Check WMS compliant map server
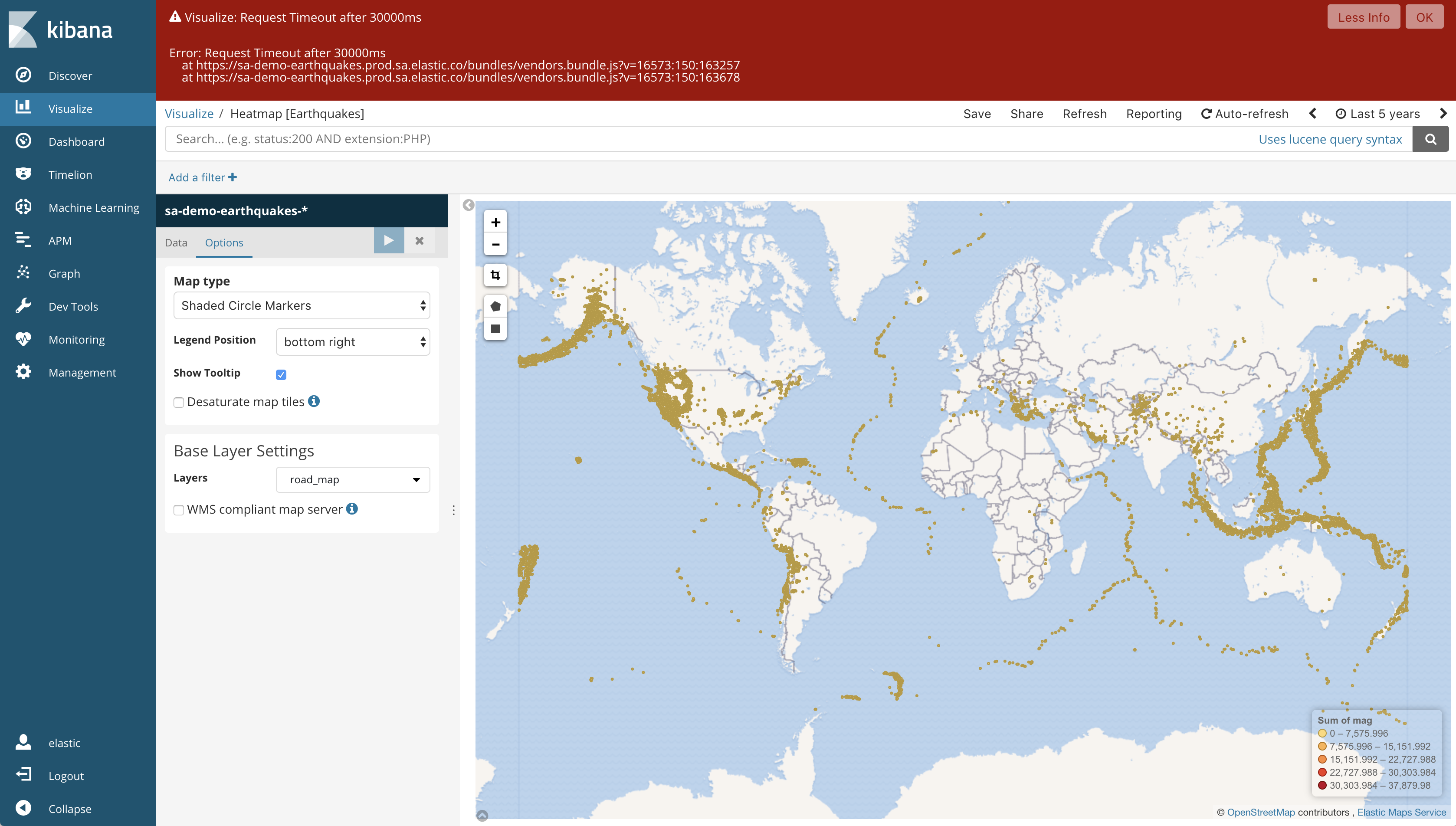 [179, 510]
